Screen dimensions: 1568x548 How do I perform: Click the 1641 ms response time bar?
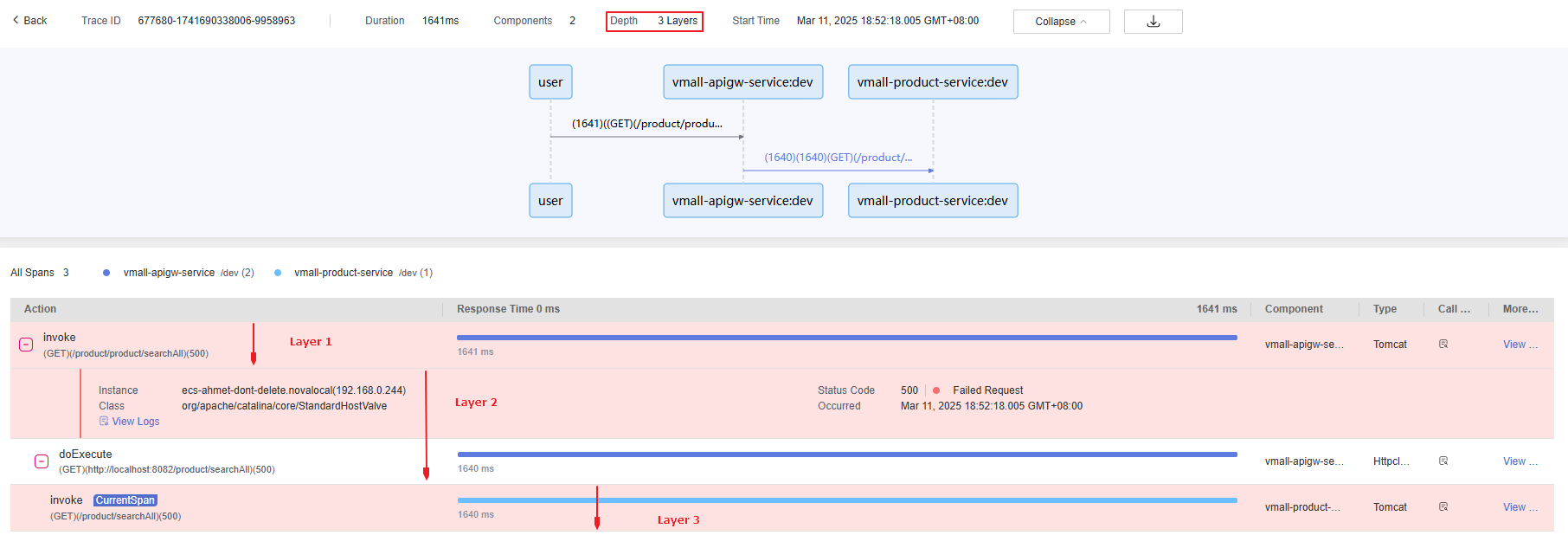847,338
